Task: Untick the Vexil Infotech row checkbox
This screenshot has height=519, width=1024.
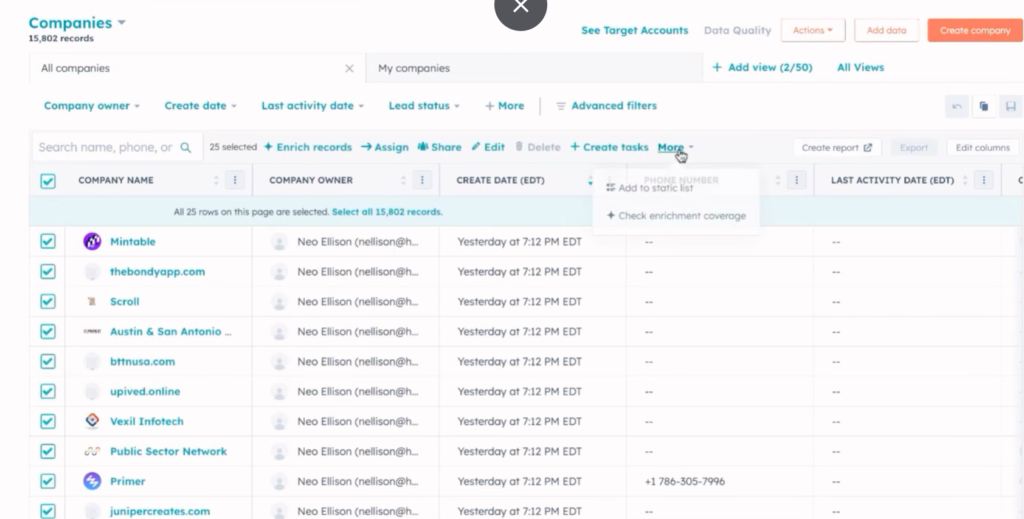Action: (x=48, y=421)
